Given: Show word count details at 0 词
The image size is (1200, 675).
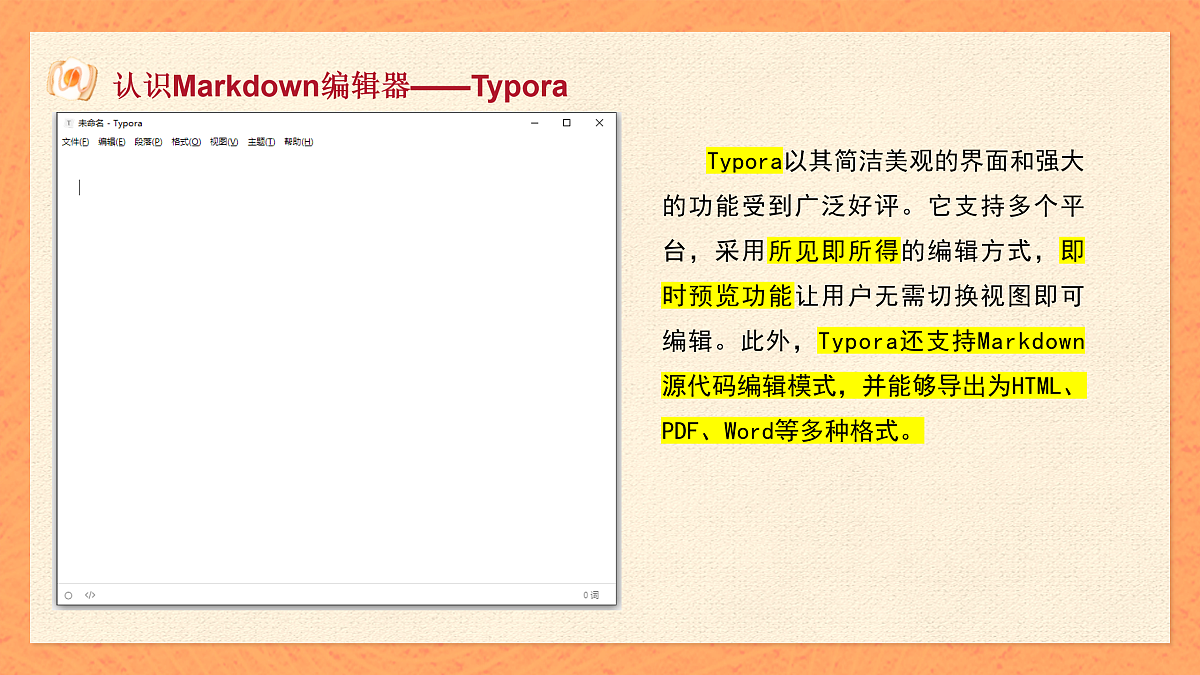Looking at the screenshot, I should (591, 595).
